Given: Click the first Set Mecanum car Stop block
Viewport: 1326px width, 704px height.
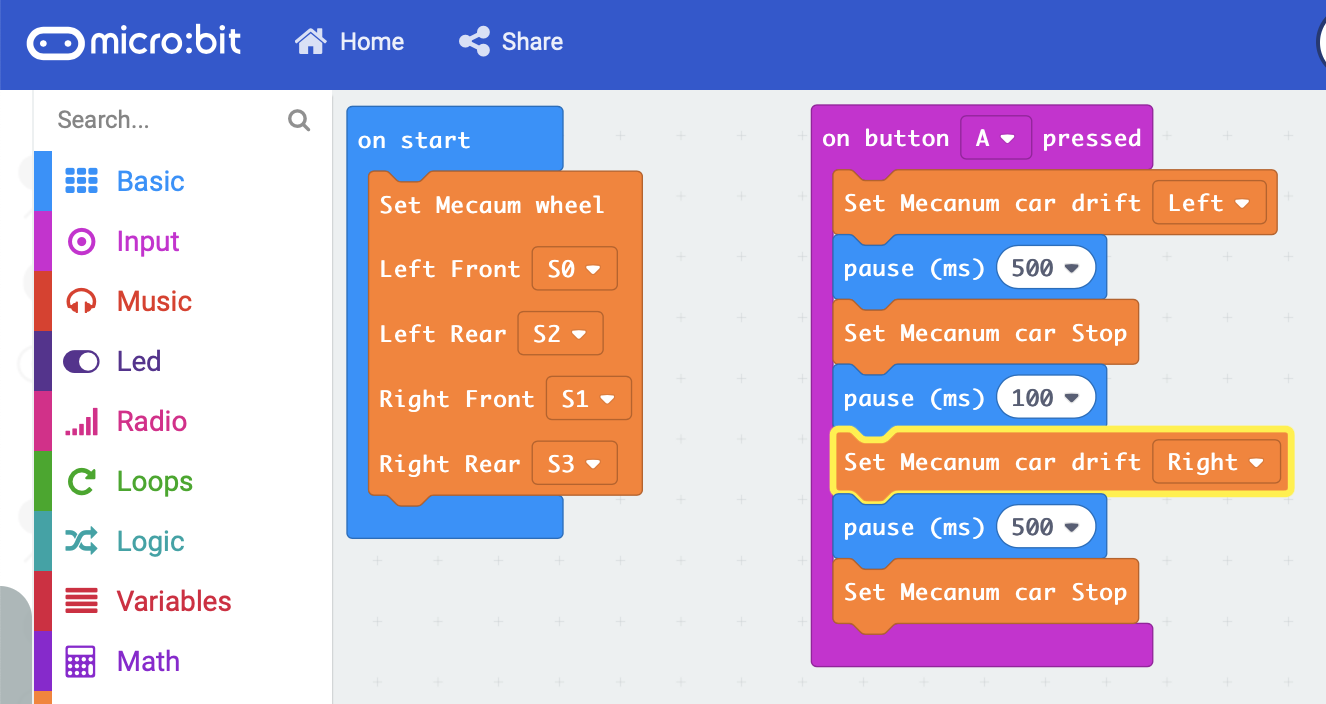Looking at the screenshot, I should tap(984, 333).
